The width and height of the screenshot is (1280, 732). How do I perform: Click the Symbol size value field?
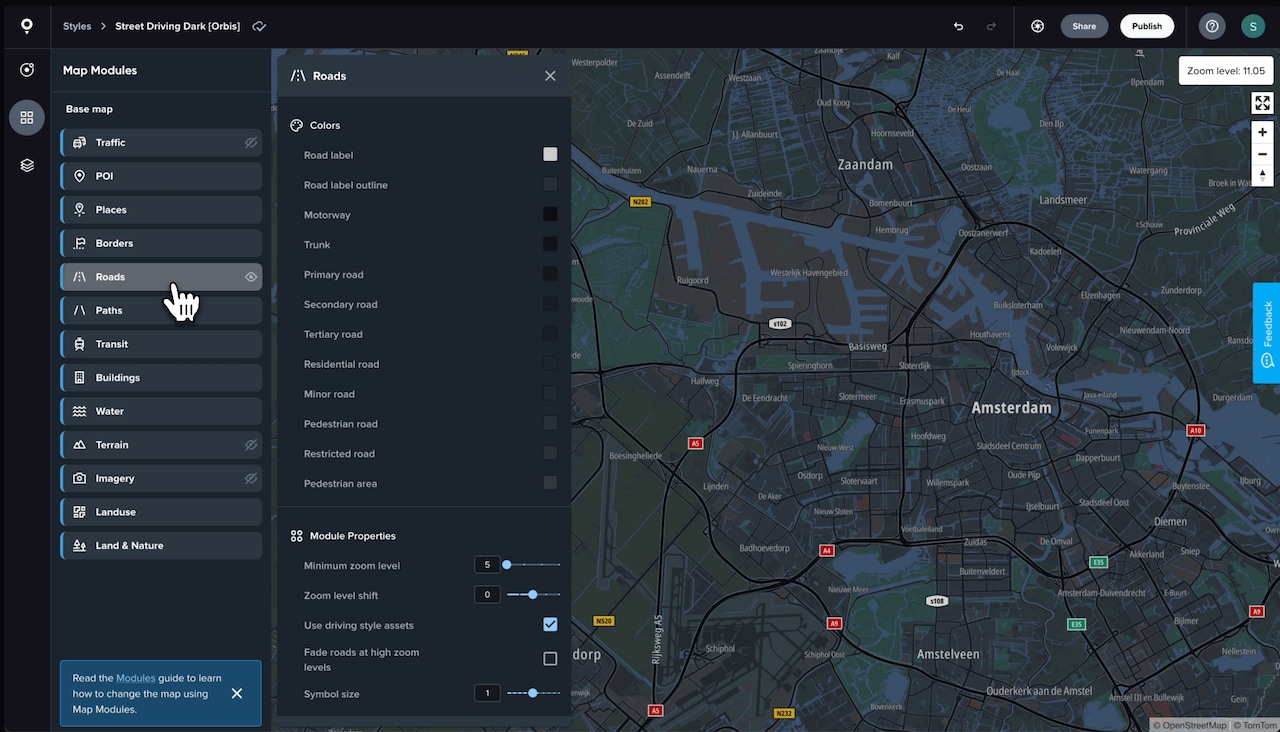point(487,693)
